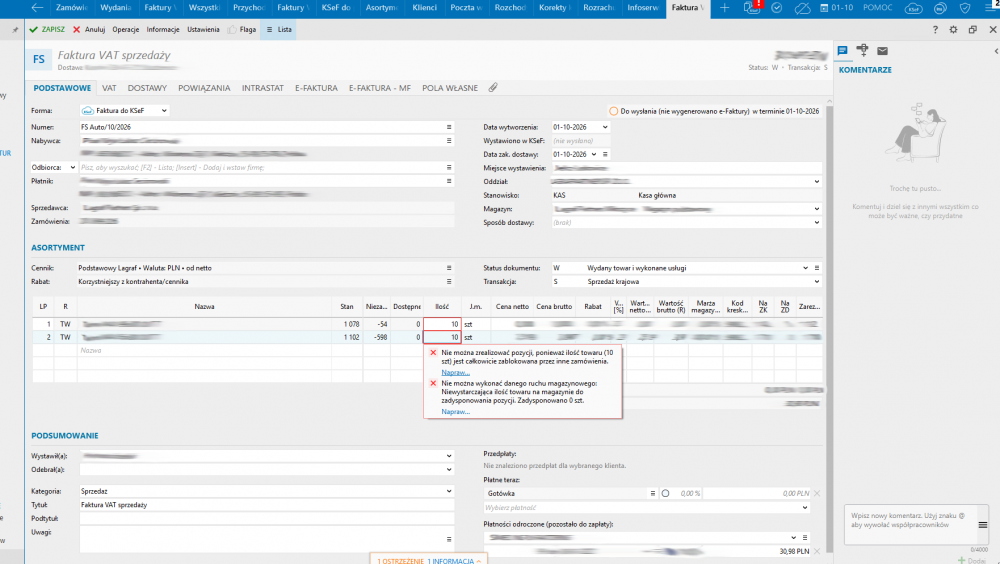Viewport: 1000px width, 564px height.
Task: Switch to the POWIĄZANIA tab
Action: point(204,88)
